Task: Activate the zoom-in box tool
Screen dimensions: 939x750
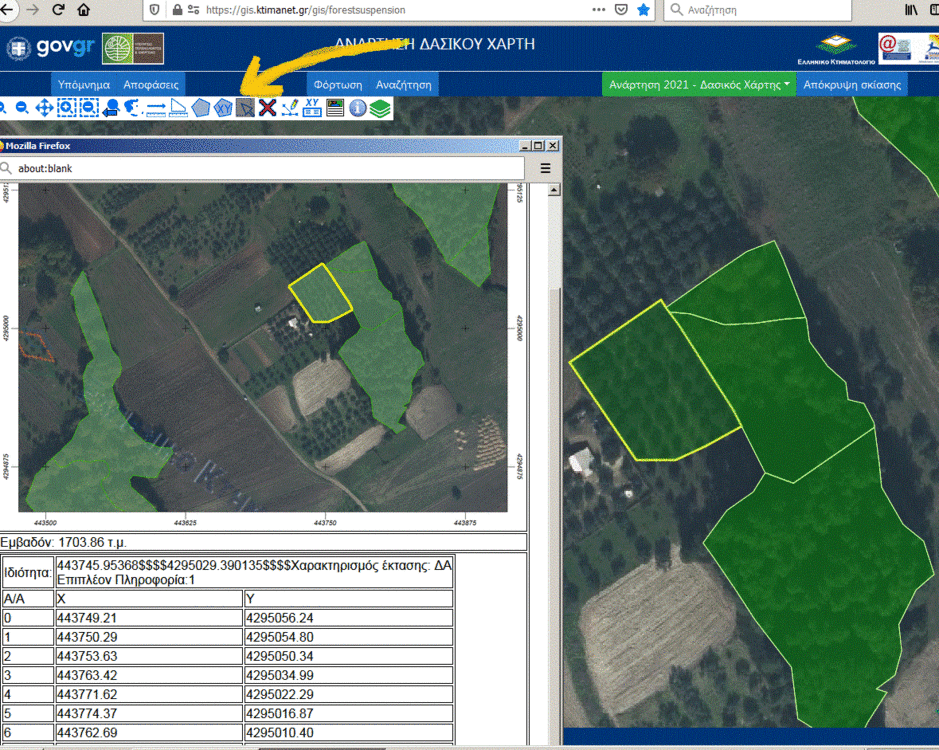Action: [x=67, y=108]
